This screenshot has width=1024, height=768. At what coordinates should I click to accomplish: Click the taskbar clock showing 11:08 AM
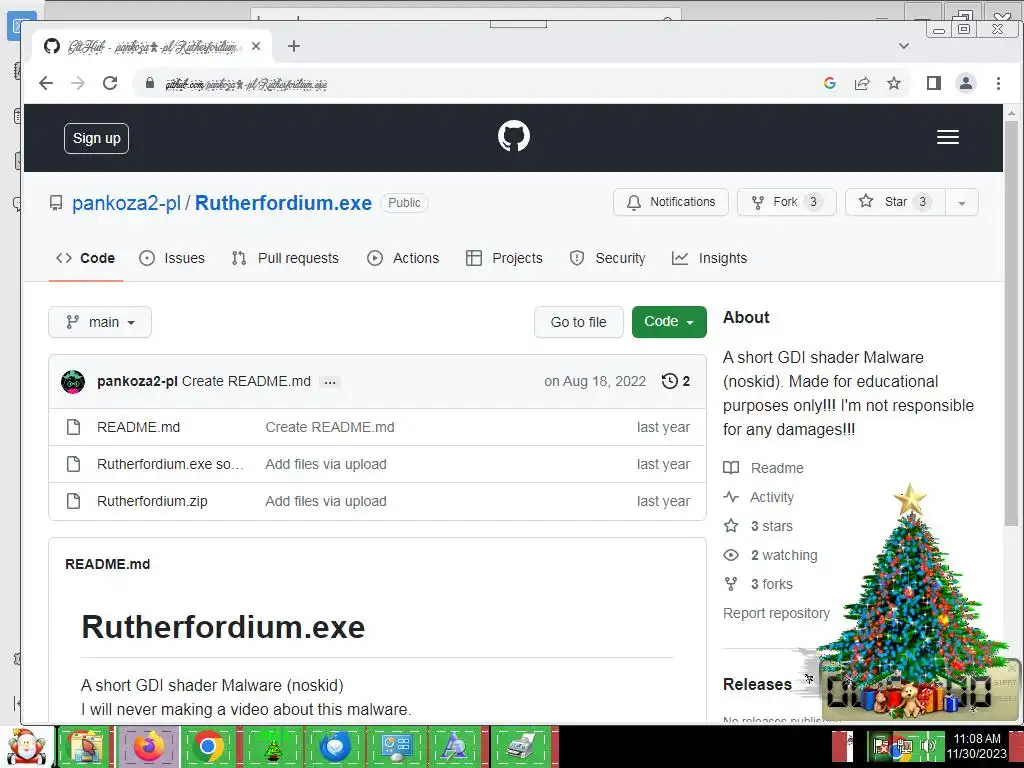[x=977, y=746]
